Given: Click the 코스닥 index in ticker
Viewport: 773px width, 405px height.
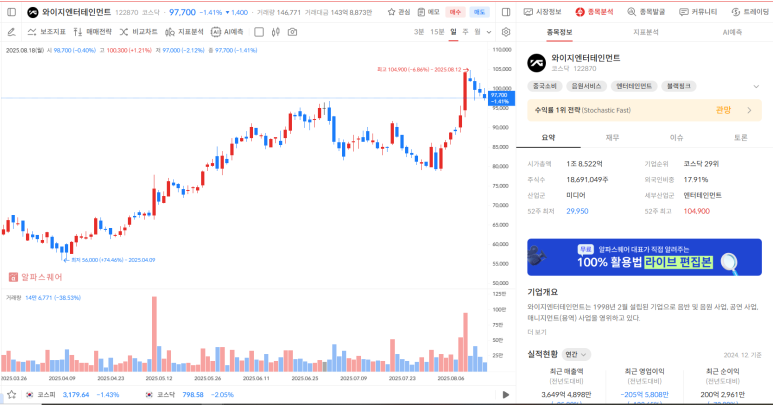Looking at the screenshot, I should (189, 395).
